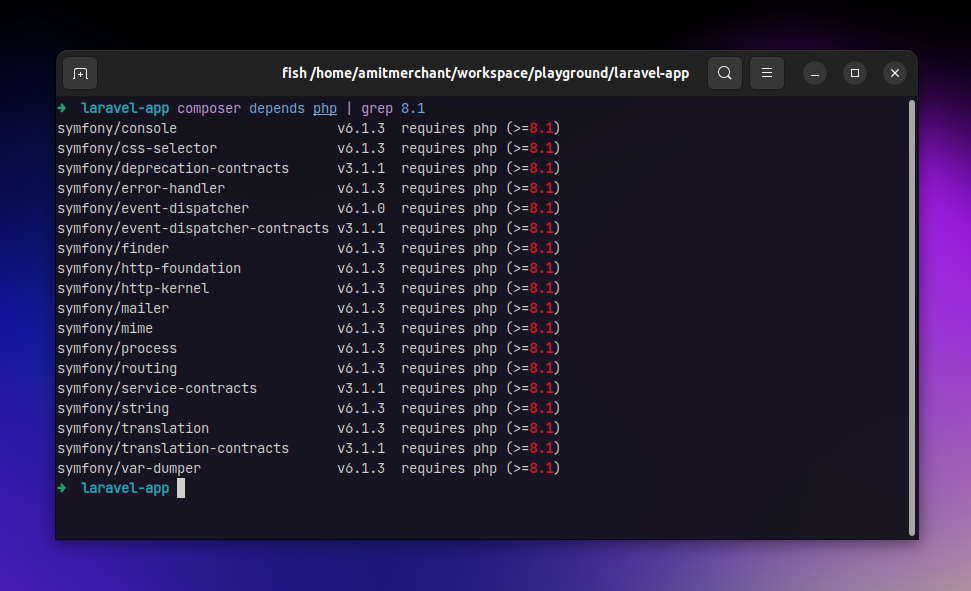Viewport: 971px width, 591px height.
Task: Click version v3.1.1 of deprecation-contracts
Action: [x=361, y=169]
